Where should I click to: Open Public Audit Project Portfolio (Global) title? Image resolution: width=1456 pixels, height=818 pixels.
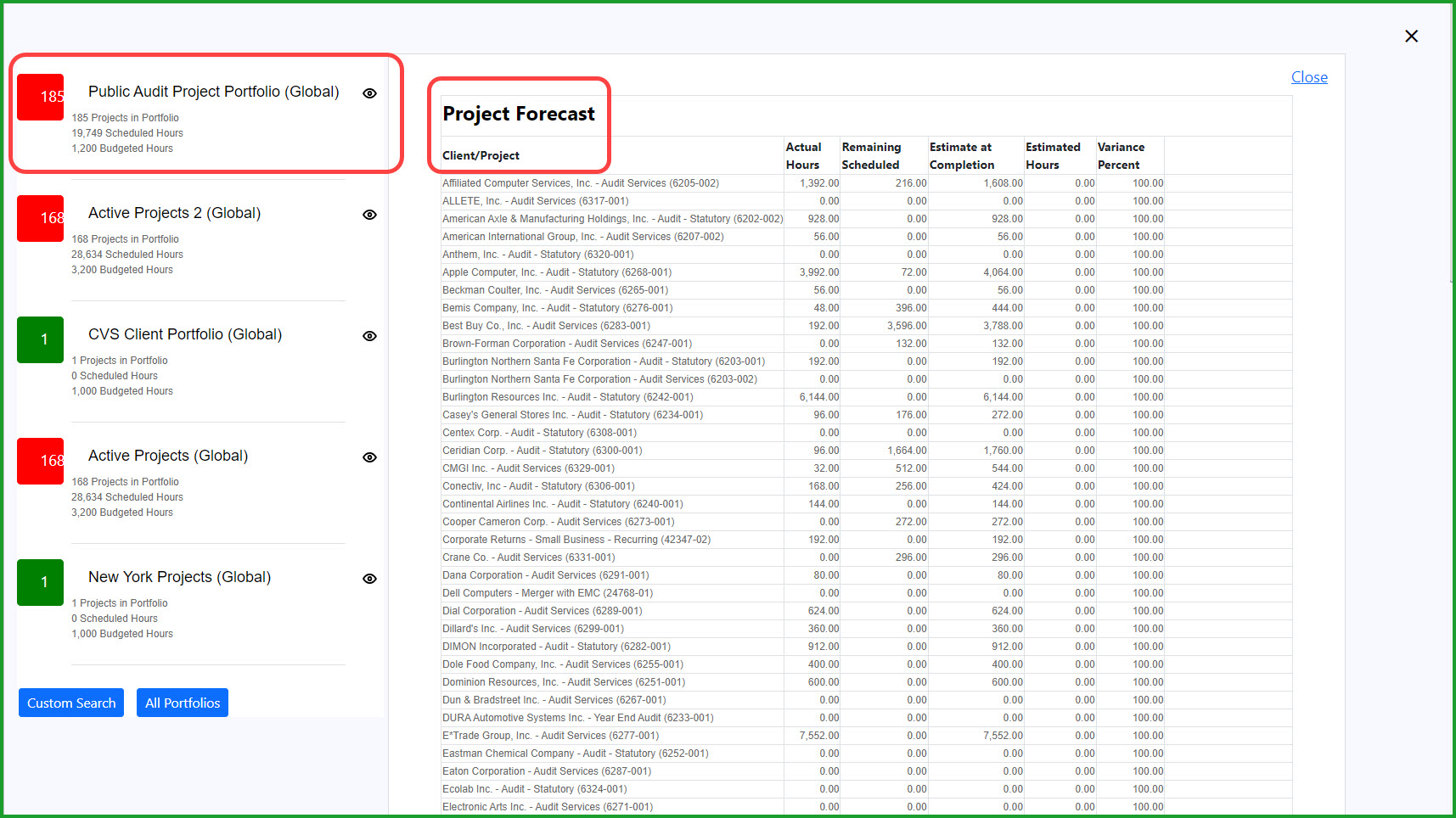point(214,92)
